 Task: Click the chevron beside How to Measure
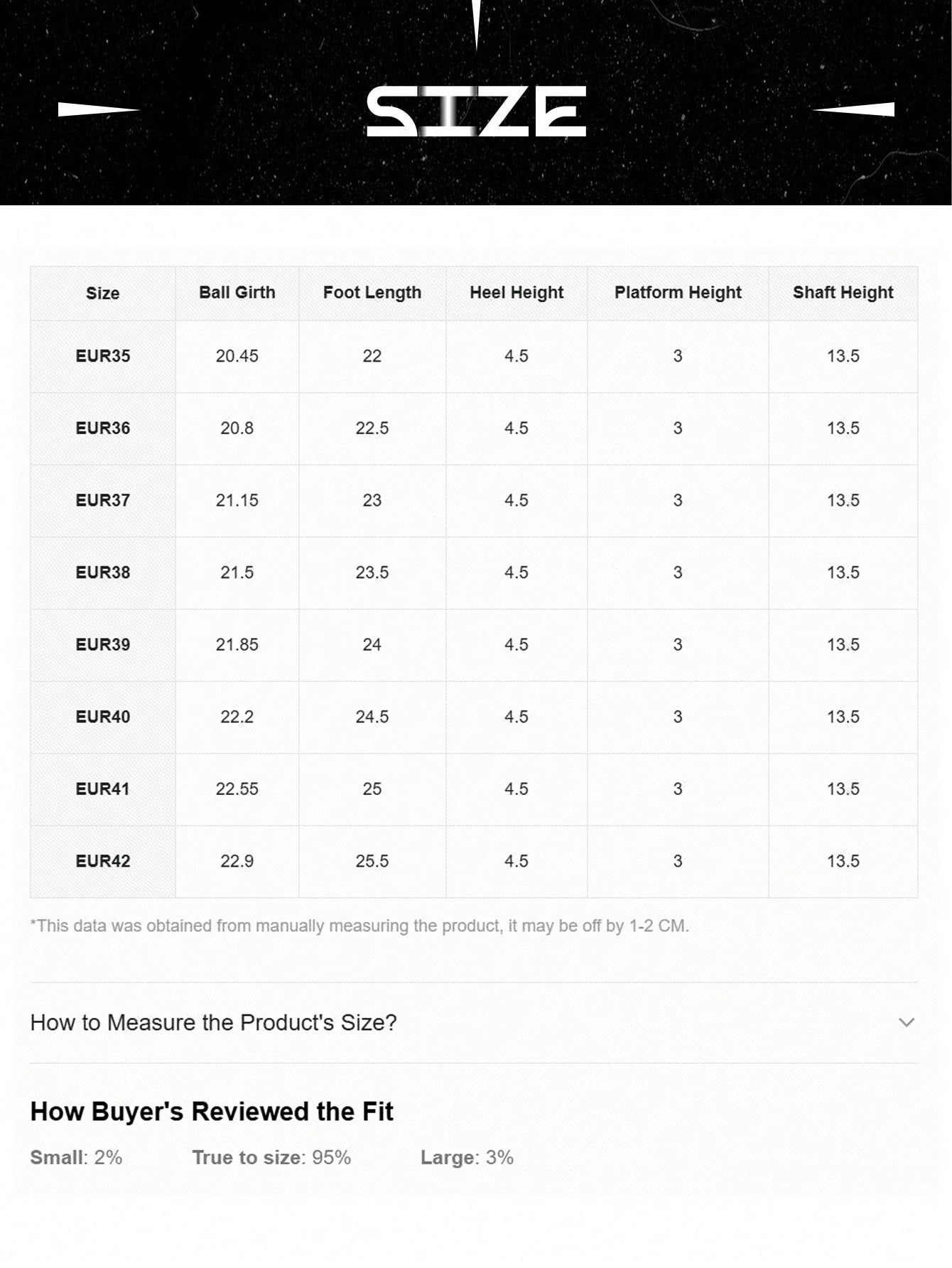point(906,1022)
